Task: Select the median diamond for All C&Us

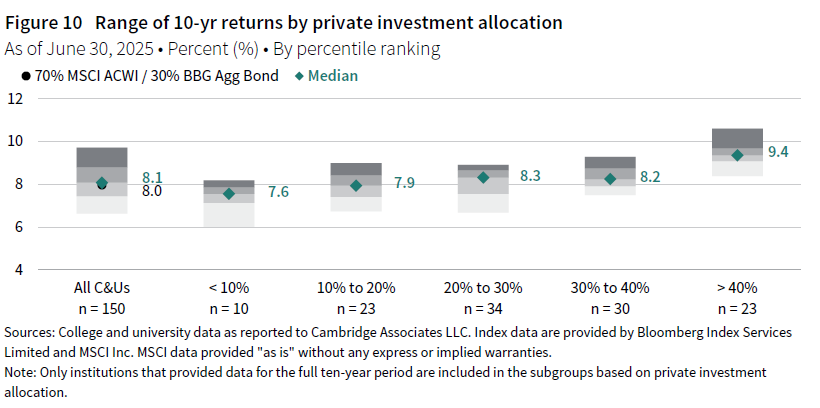Action: coord(102,183)
